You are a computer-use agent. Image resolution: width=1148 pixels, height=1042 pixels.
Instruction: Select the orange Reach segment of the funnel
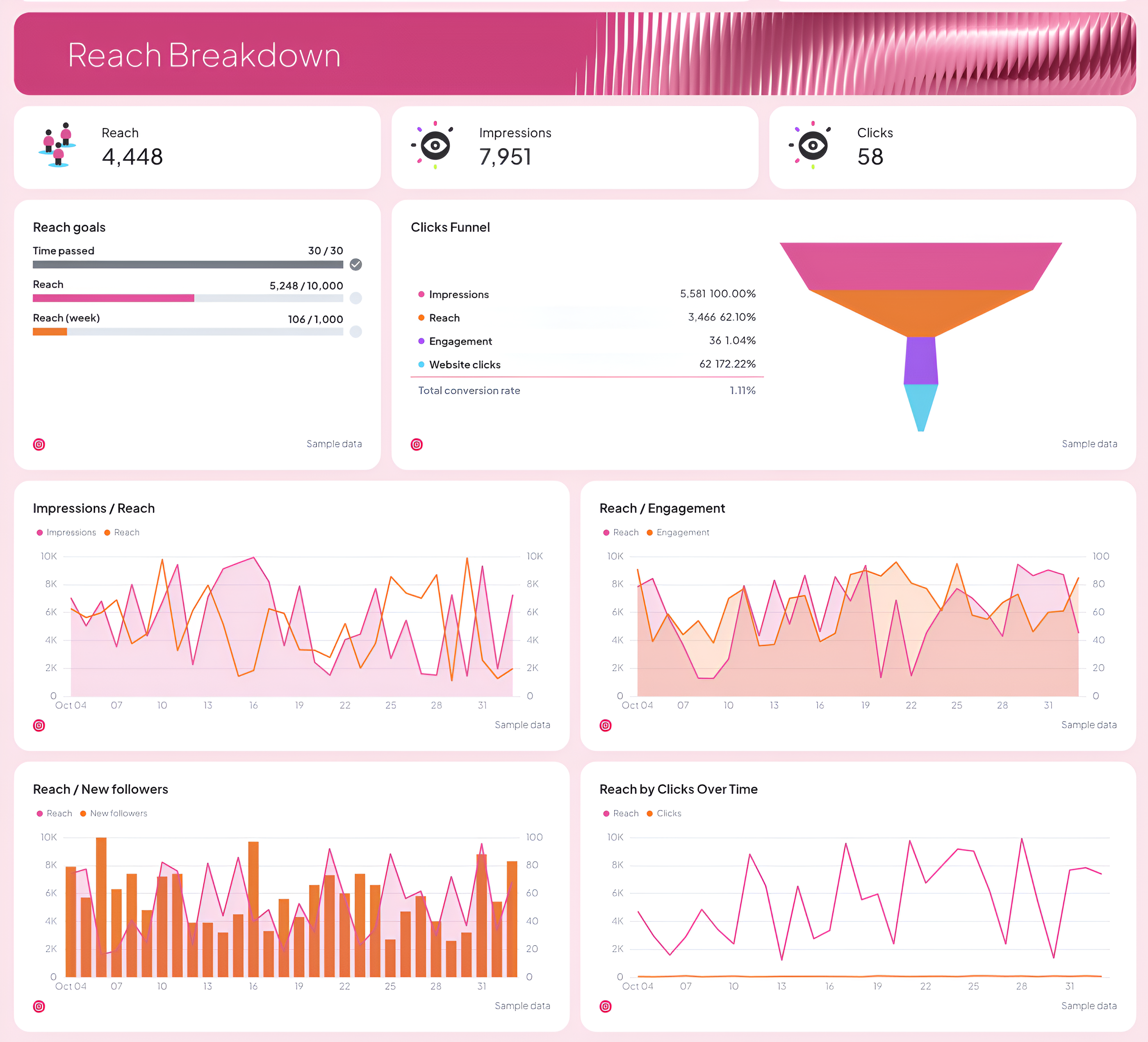920,310
